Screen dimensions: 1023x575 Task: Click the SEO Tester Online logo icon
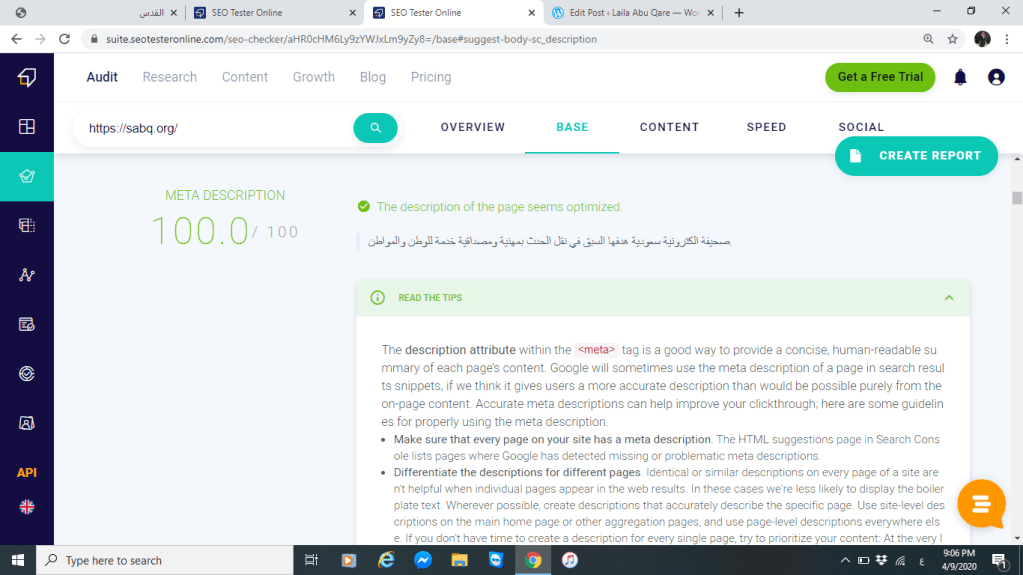[27, 77]
